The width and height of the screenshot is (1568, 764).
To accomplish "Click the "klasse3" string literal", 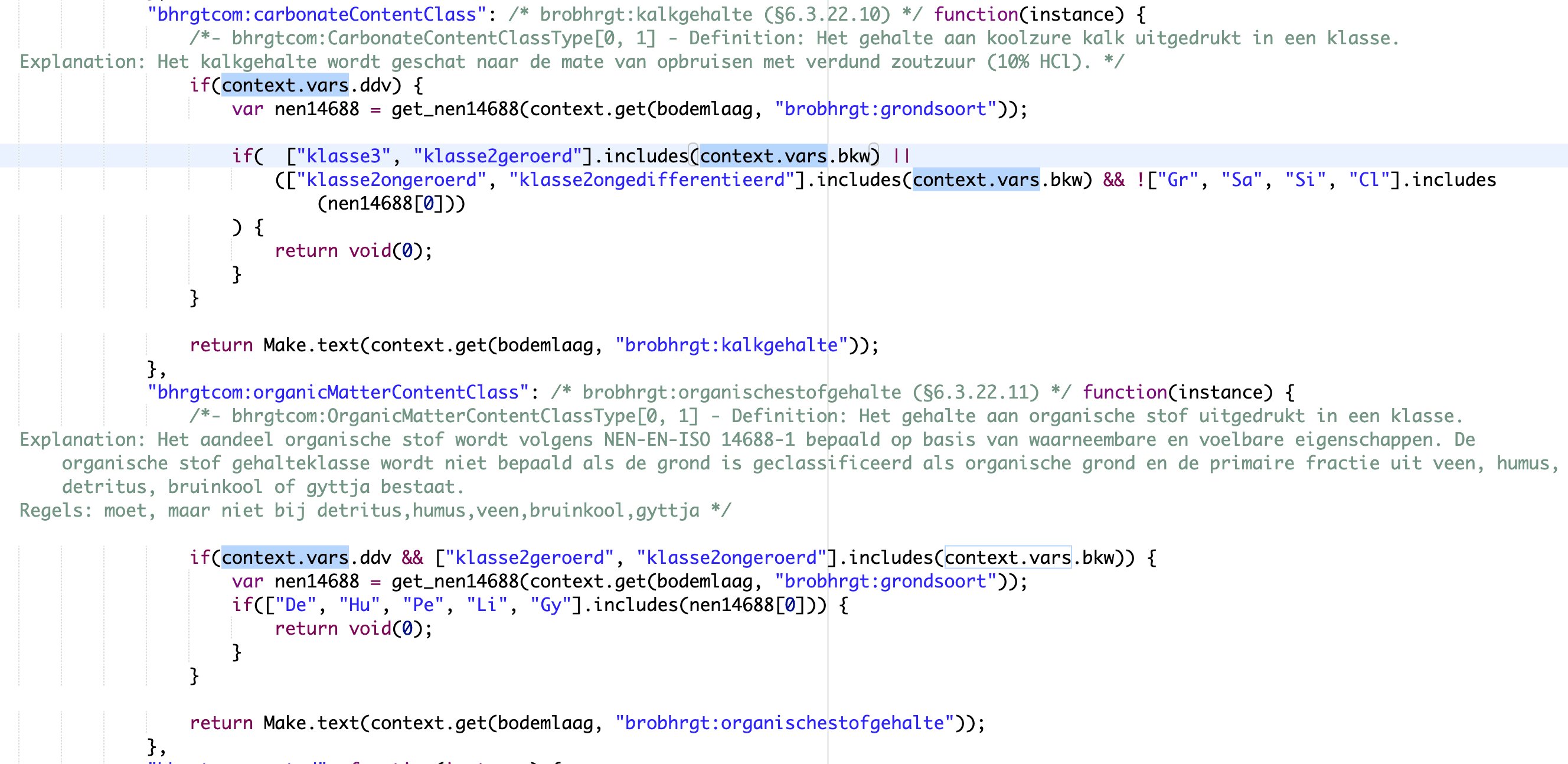I will (344, 156).
